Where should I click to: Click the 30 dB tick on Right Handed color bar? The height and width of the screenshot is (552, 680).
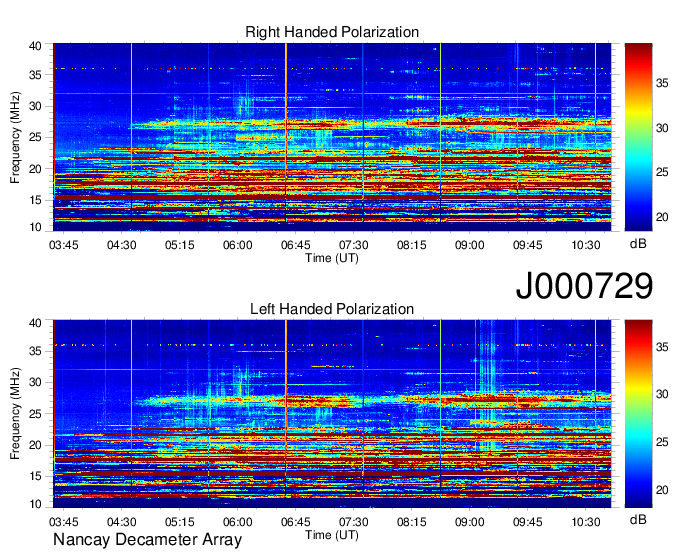click(x=662, y=128)
